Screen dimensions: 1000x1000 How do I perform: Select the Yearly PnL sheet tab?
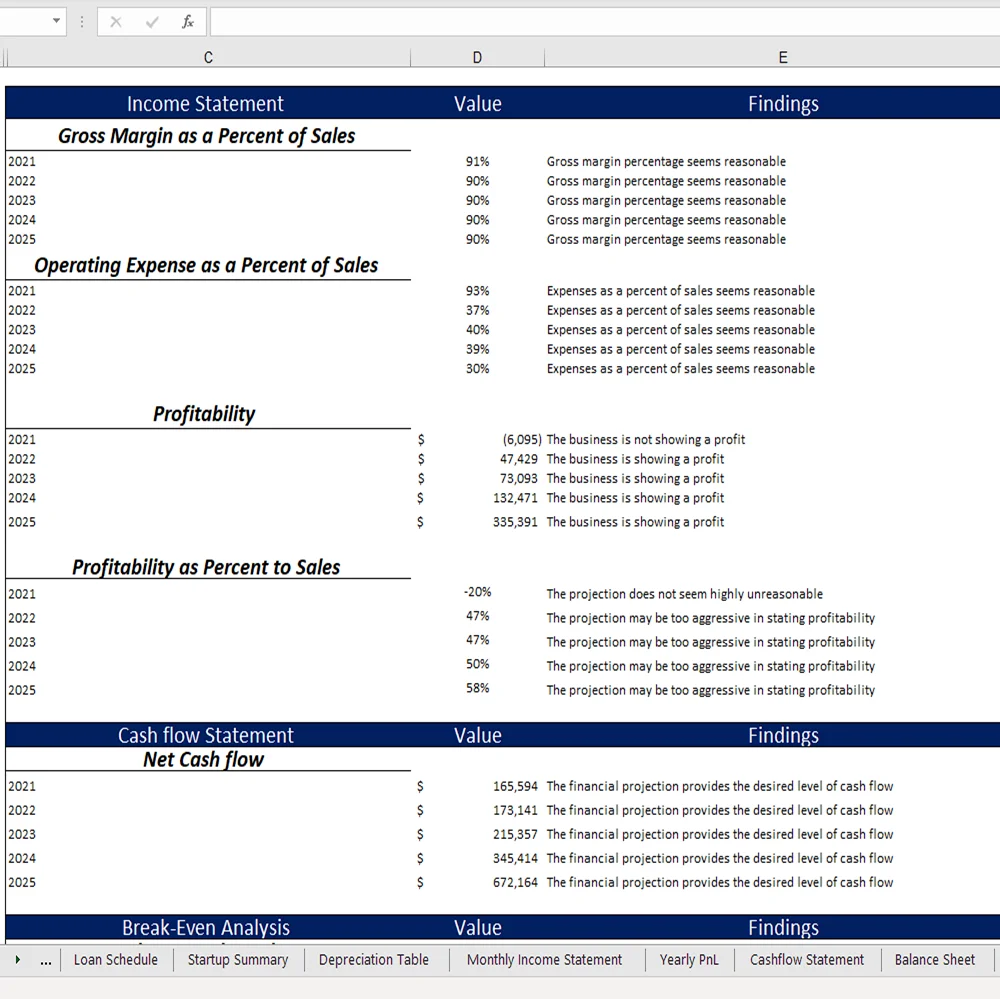(690, 959)
